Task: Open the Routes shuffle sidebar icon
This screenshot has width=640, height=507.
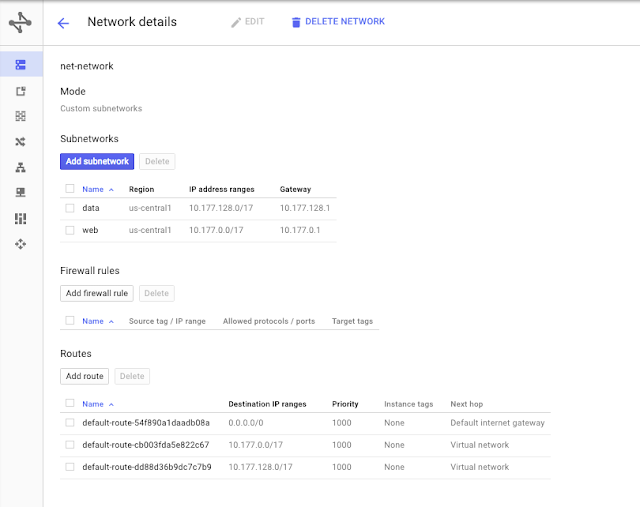Action: [x=20, y=142]
